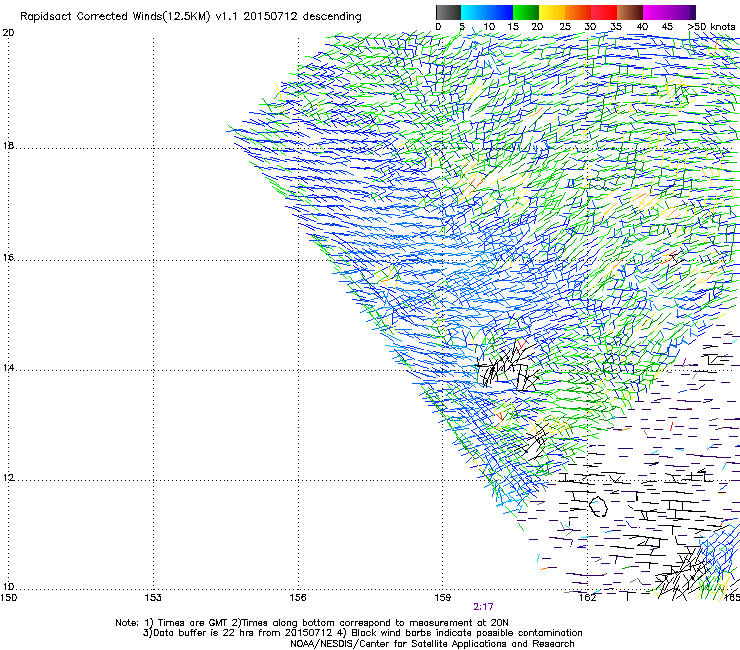This screenshot has width=740, height=650.
Task: Click the Rapidscat Corrected Winds title text
Action: coord(191,17)
